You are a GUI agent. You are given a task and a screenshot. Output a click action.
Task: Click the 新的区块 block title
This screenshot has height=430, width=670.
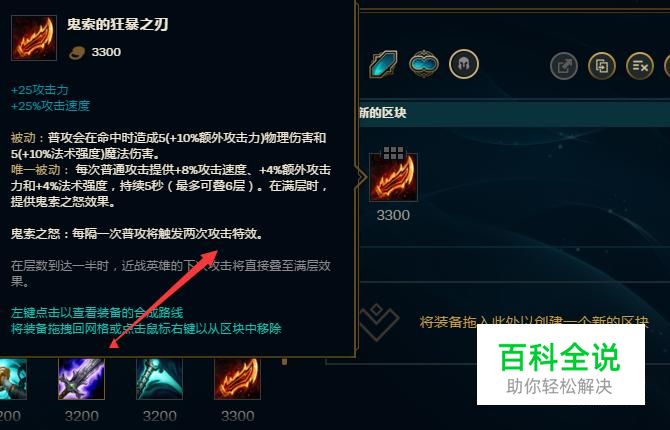click(382, 113)
